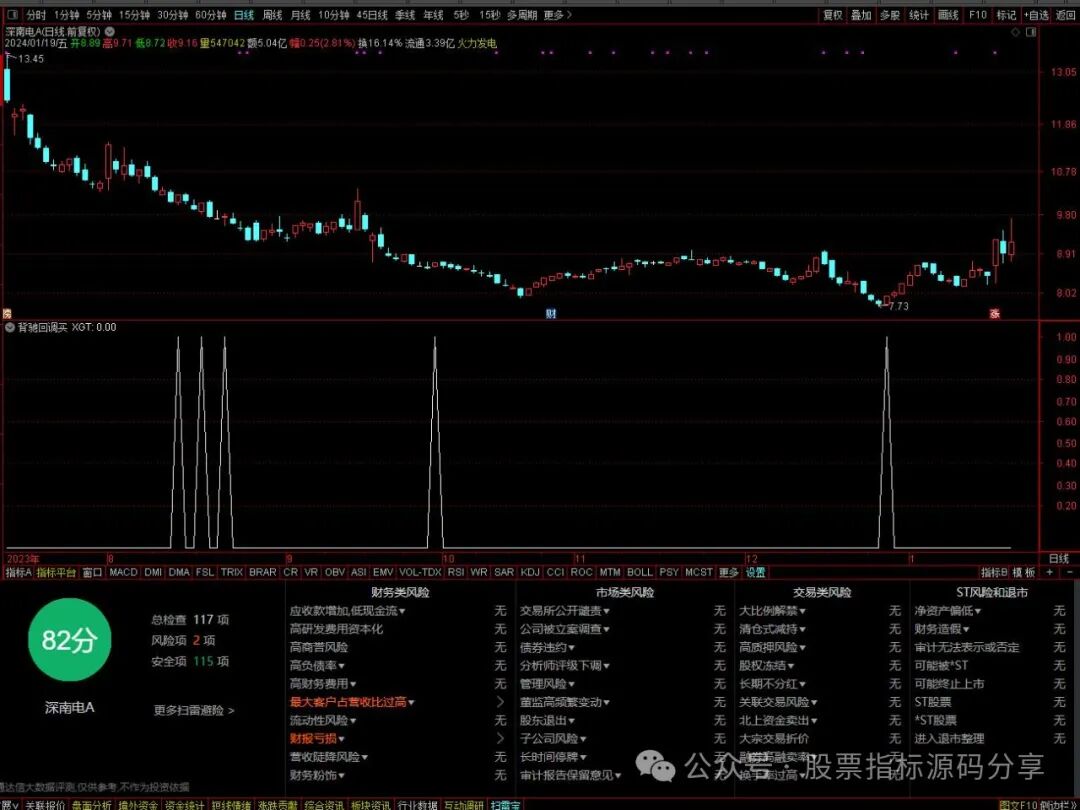The height and width of the screenshot is (810, 1080).
Task: Click the plus button next to 模板
Action: 1050,572
